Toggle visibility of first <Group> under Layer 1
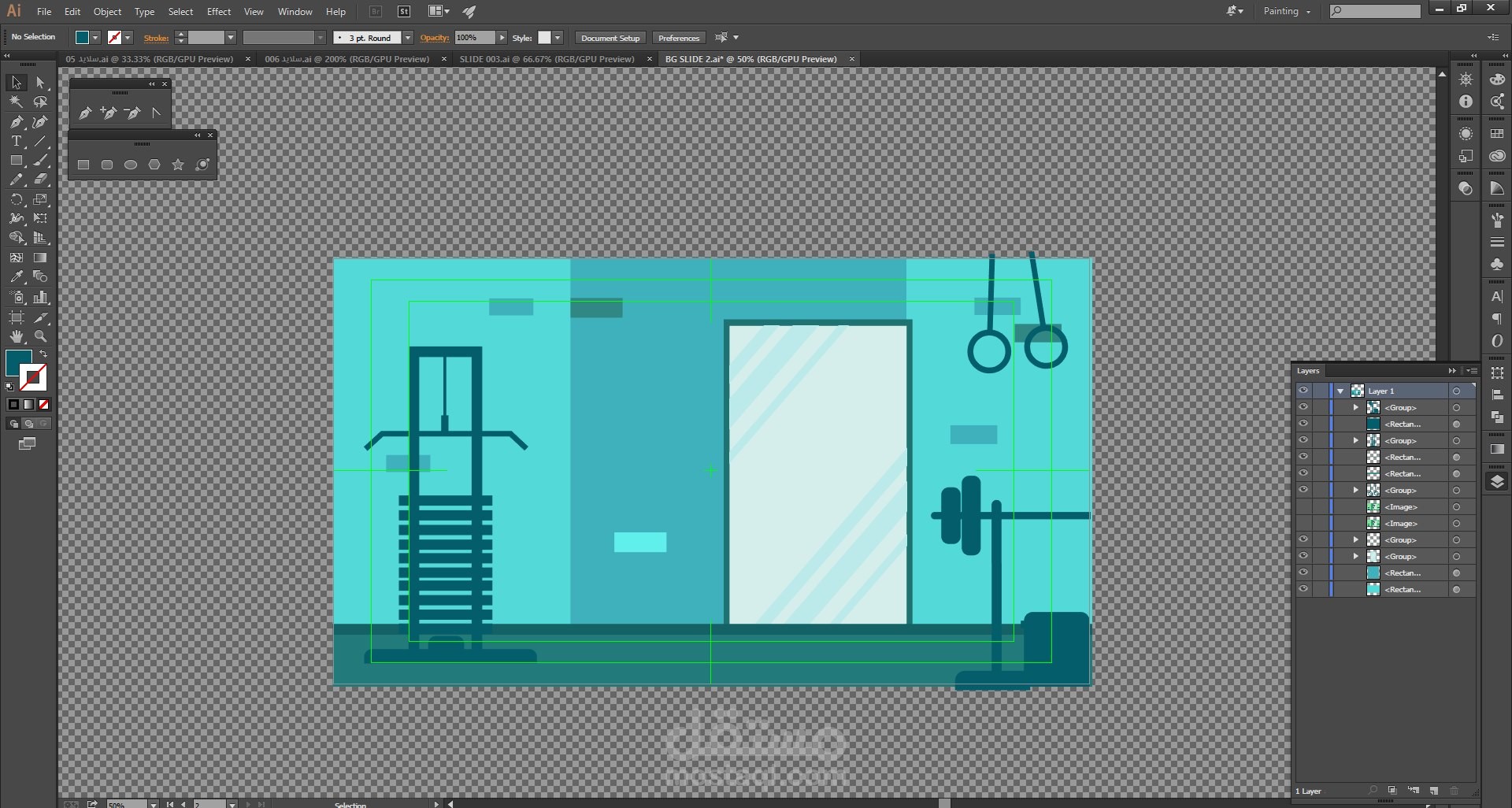The image size is (1512, 808). [1303, 407]
